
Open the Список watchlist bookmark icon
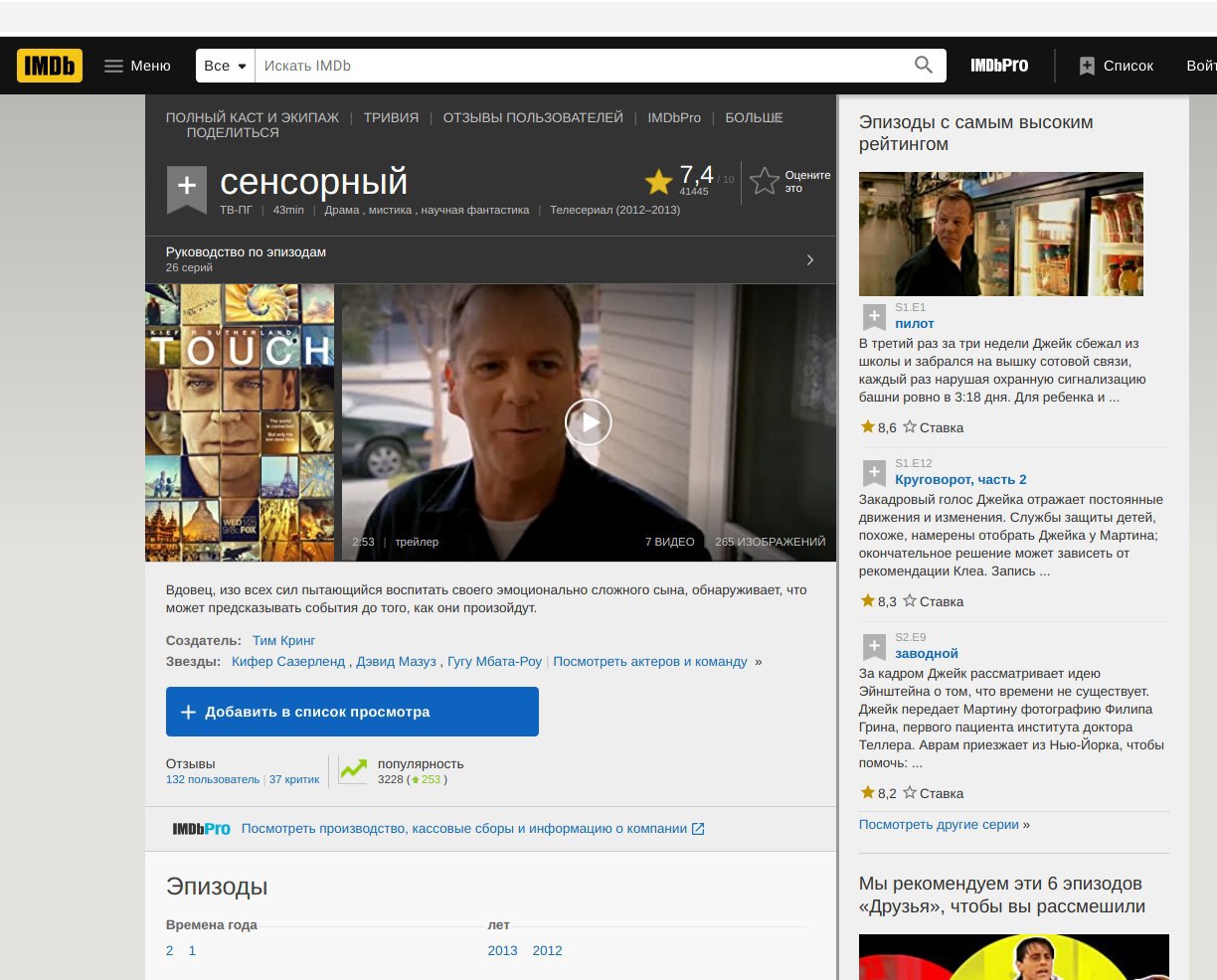click(1087, 66)
